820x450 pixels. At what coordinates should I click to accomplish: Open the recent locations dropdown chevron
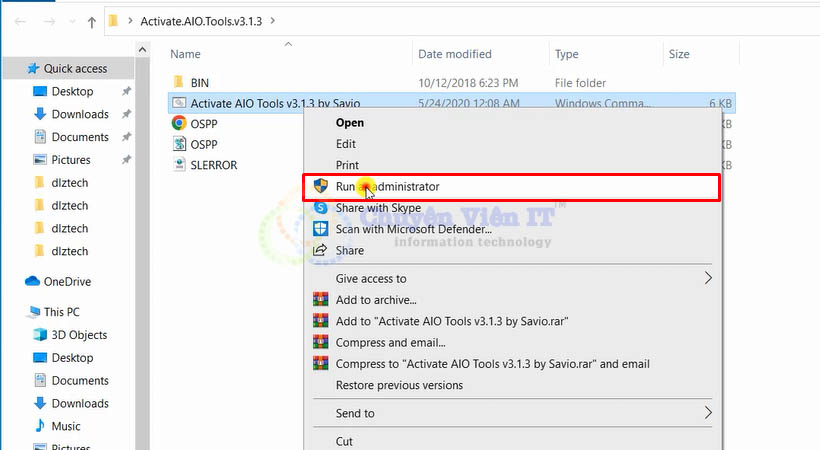(70, 20)
